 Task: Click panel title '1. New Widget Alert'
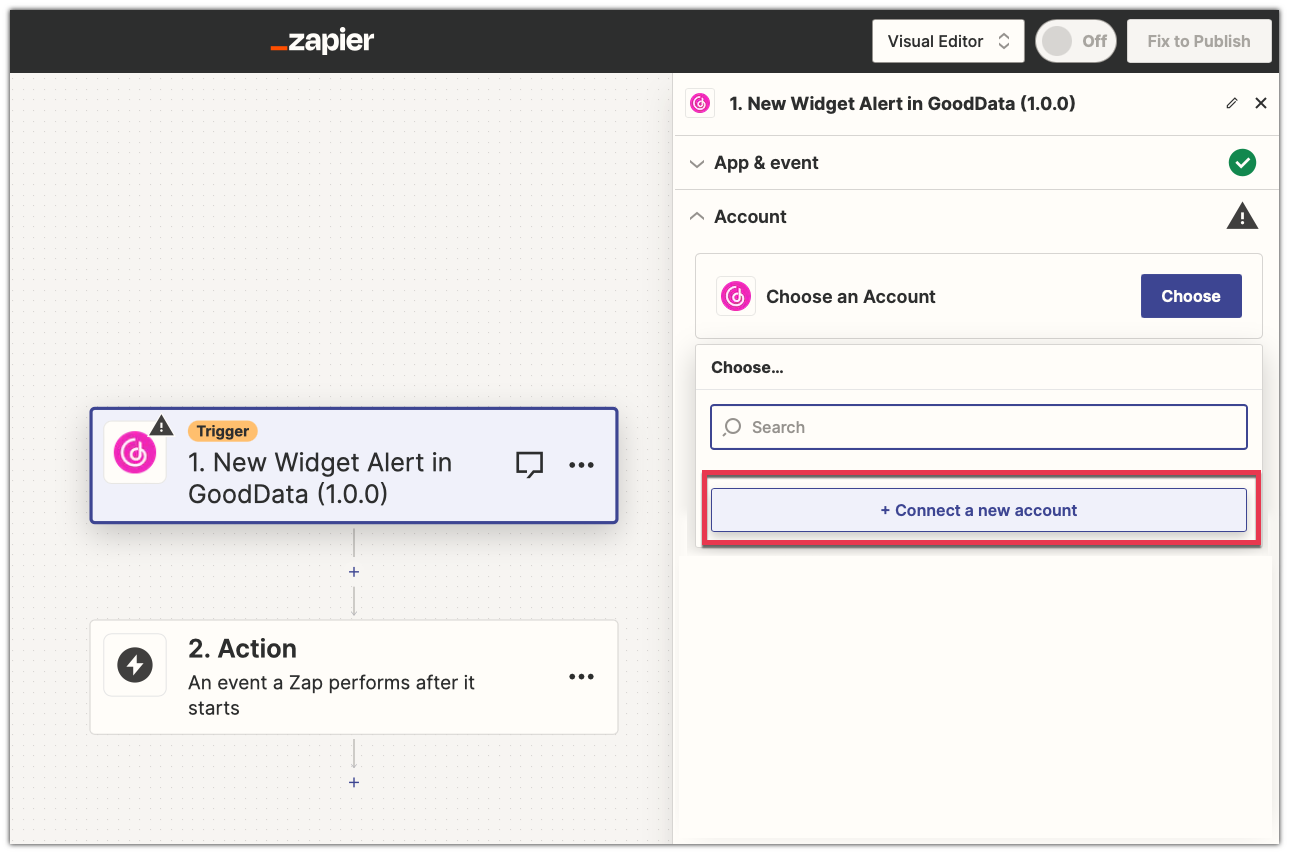902,103
